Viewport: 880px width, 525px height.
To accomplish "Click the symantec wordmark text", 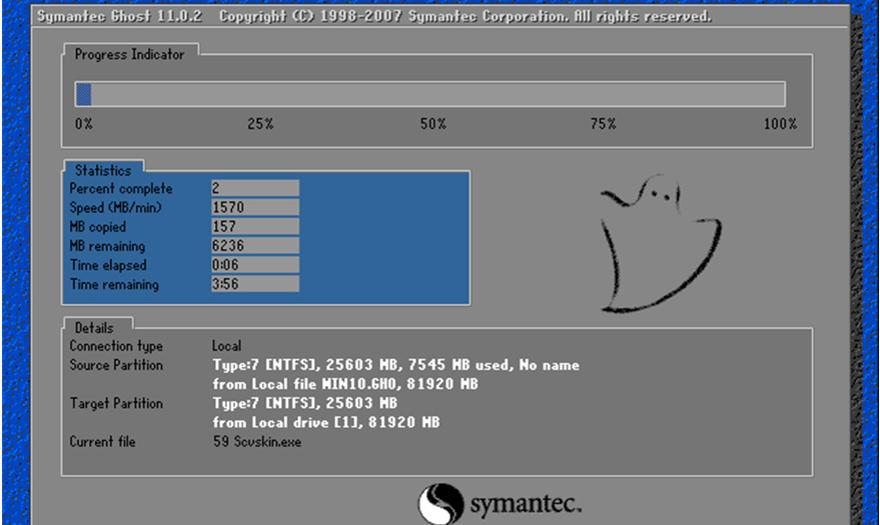I will point(525,504).
